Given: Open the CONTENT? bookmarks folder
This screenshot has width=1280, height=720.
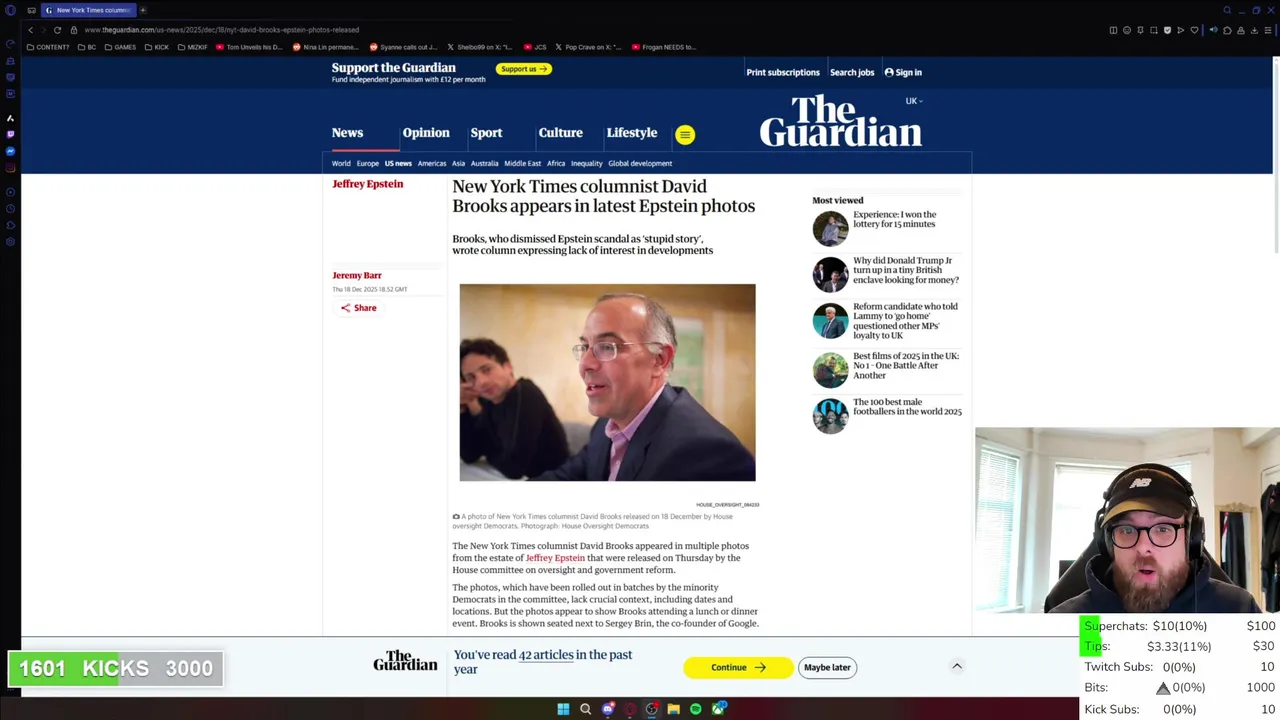Looking at the screenshot, I should pos(48,47).
